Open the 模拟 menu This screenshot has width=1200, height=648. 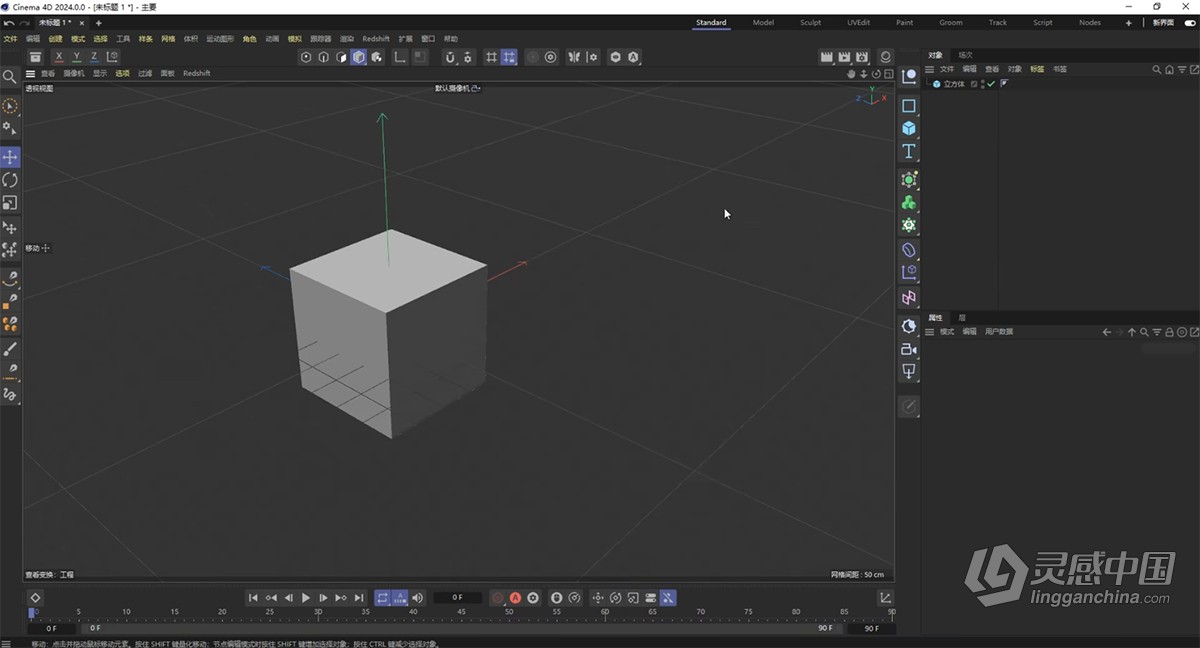pos(294,39)
